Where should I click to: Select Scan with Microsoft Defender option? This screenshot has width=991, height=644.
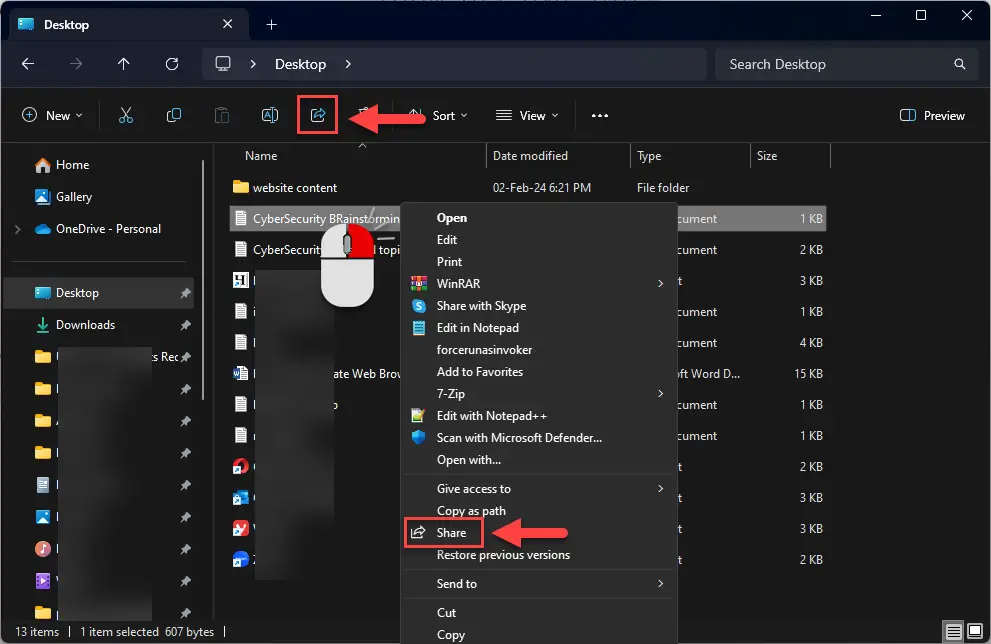[x=518, y=438]
